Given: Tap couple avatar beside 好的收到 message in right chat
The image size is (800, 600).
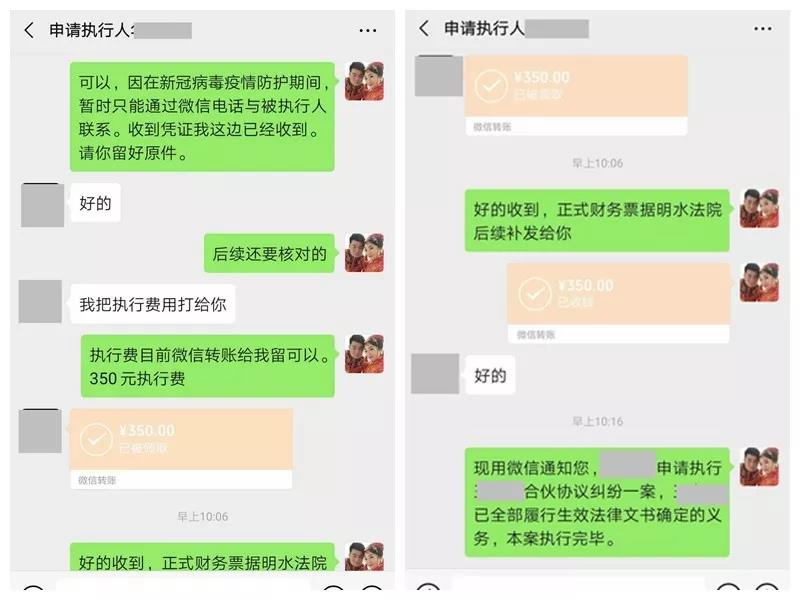Looking at the screenshot, I should [759, 208].
